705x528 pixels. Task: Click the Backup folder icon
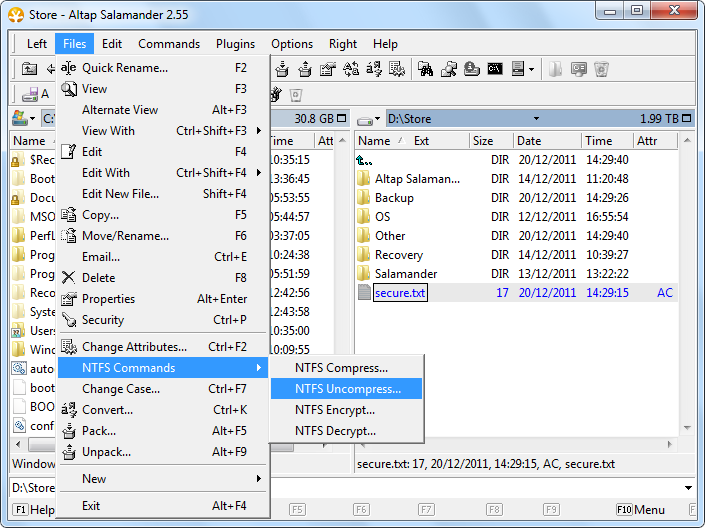click(x=363, y=198)
